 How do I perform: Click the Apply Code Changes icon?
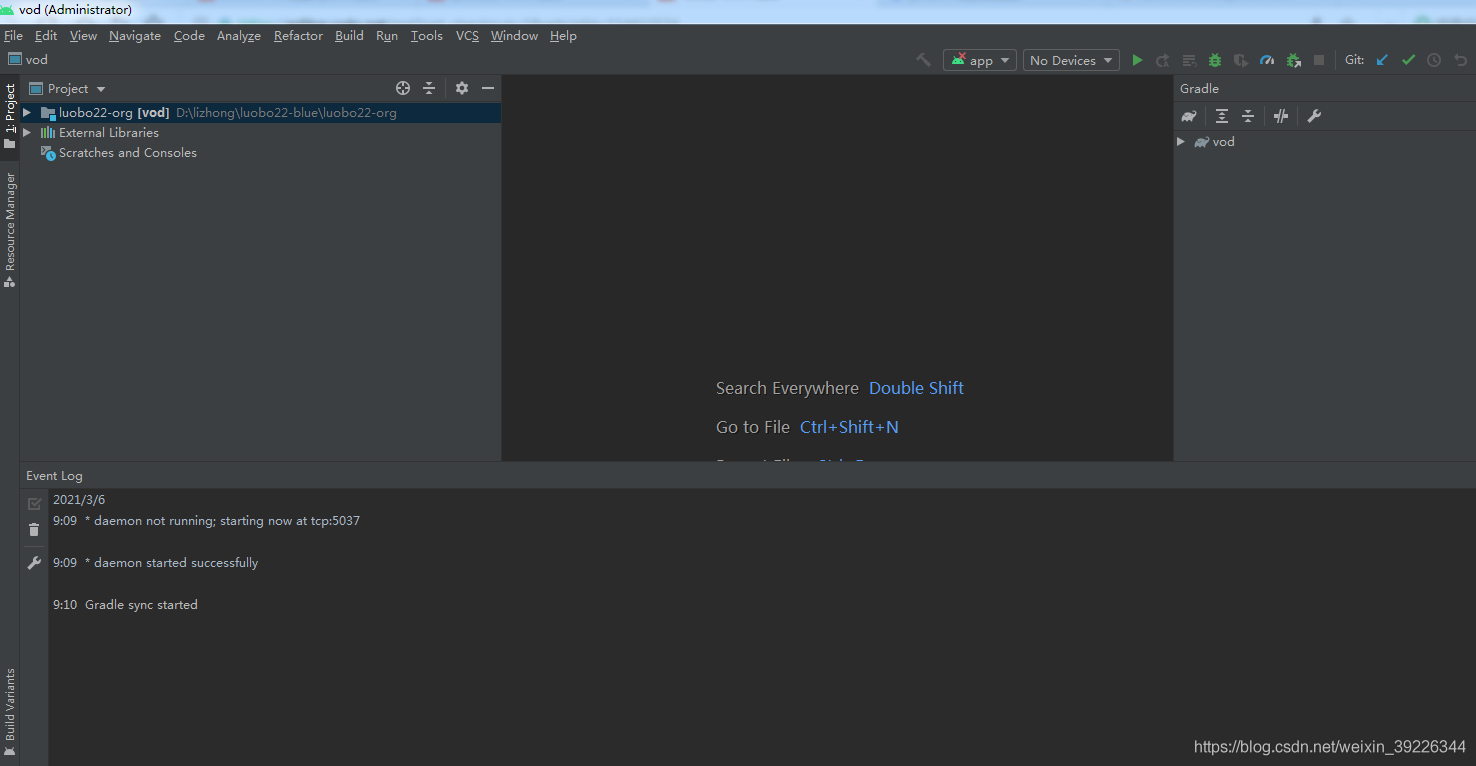click(1189, 60)
